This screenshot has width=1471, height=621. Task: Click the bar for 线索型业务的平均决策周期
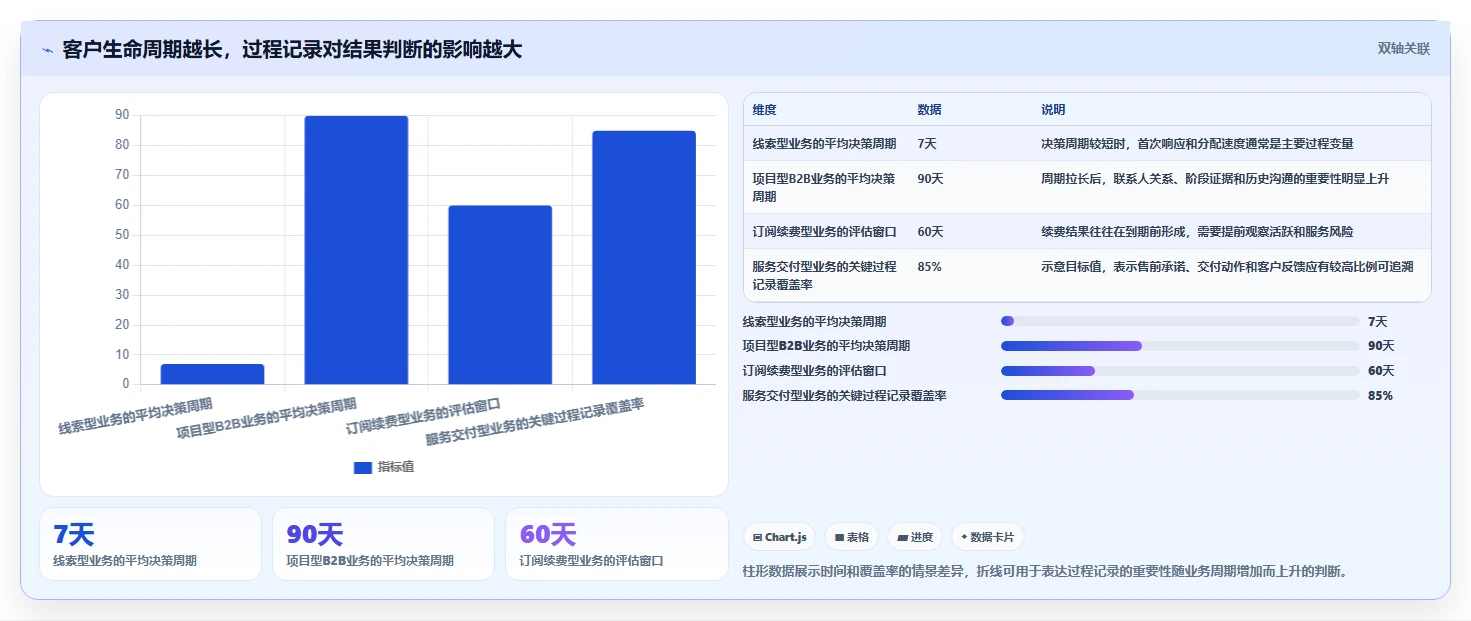pos(213,374)
